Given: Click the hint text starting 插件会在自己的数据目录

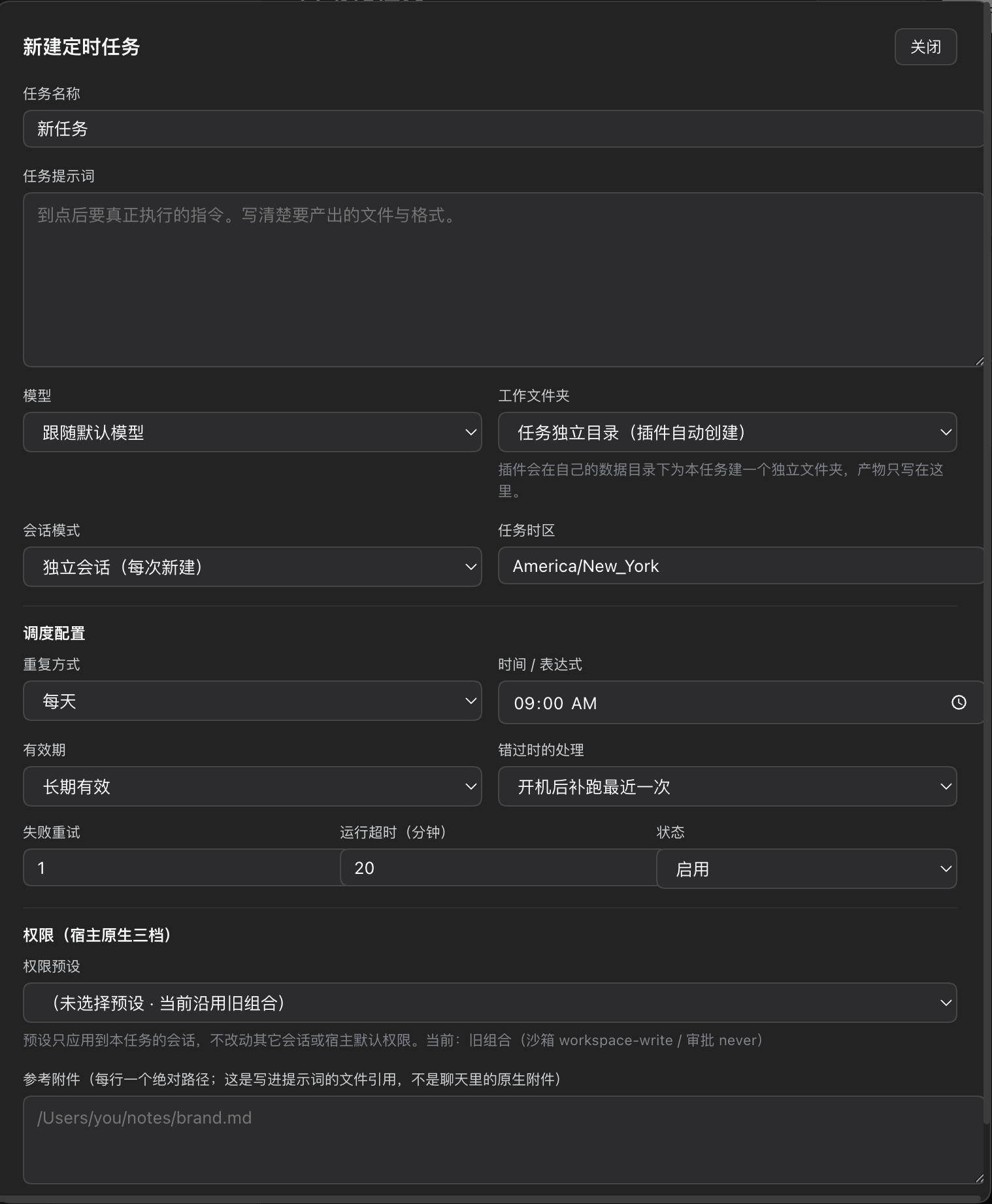Looking at the screenshot, I should click(x=721, y=480).
